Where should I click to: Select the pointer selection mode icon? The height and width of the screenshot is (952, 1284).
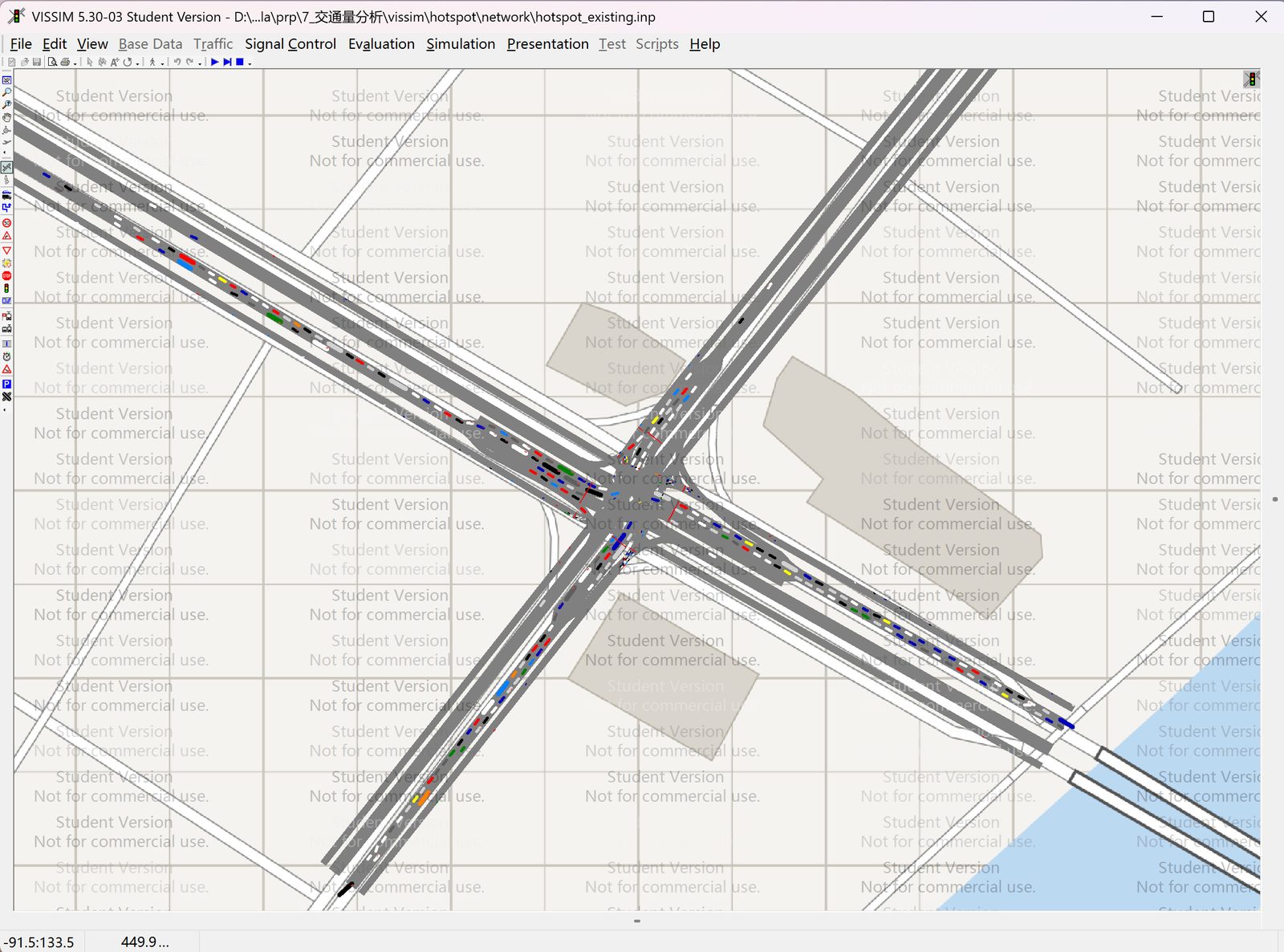(90, 62)
